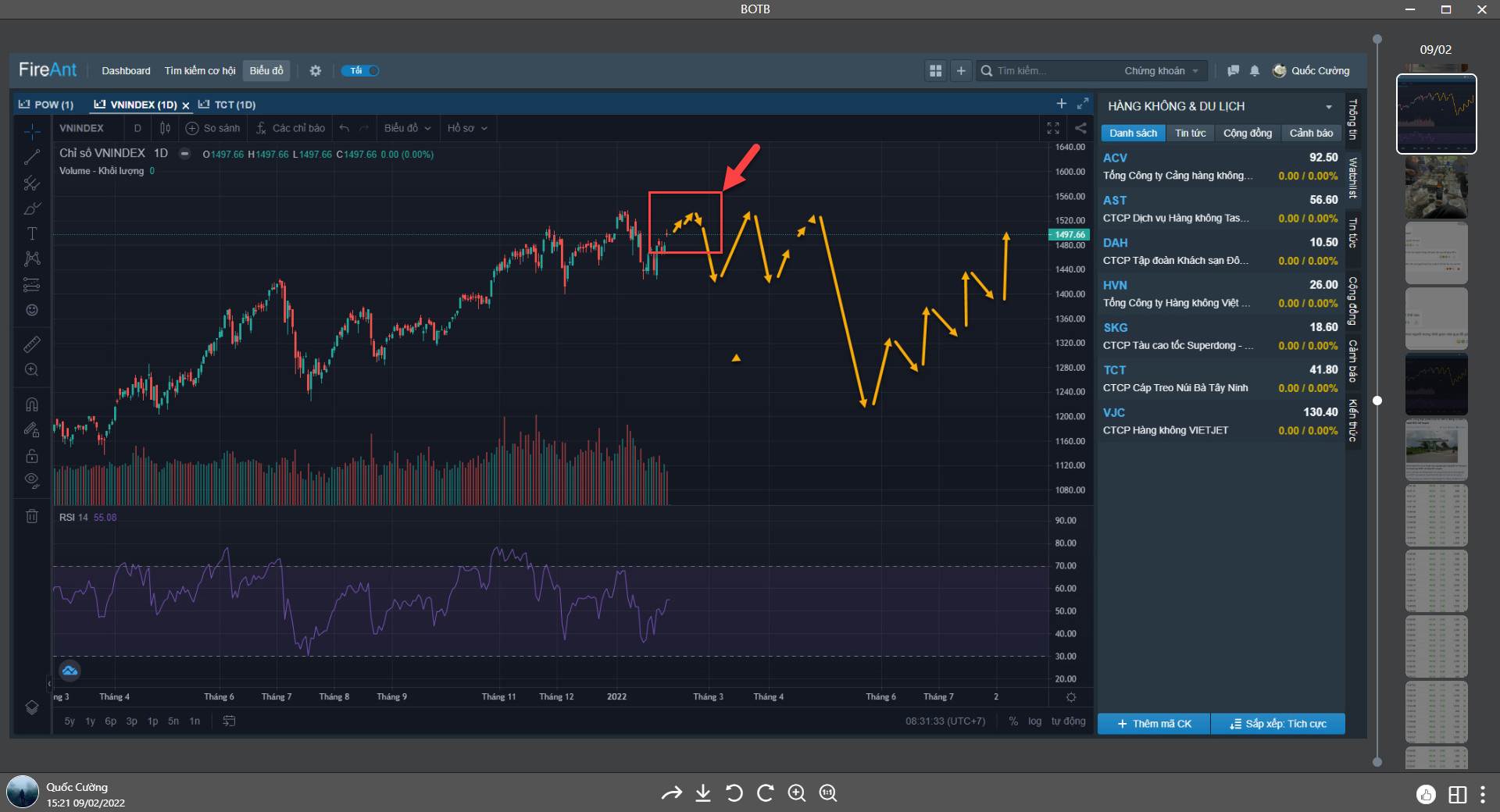
Task: Open the Chứng khoán search type dropdown
Action: coord(1161,70)
